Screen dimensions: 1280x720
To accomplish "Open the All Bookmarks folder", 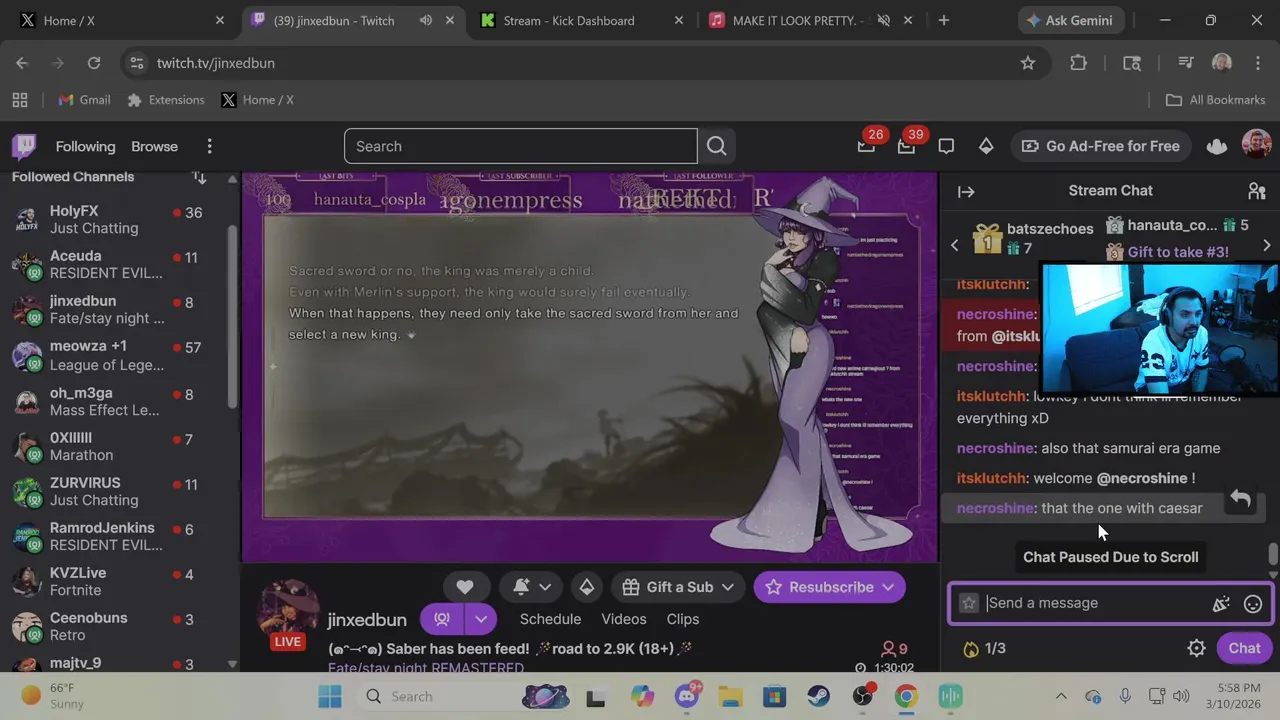I will (x=1216, y=100).
